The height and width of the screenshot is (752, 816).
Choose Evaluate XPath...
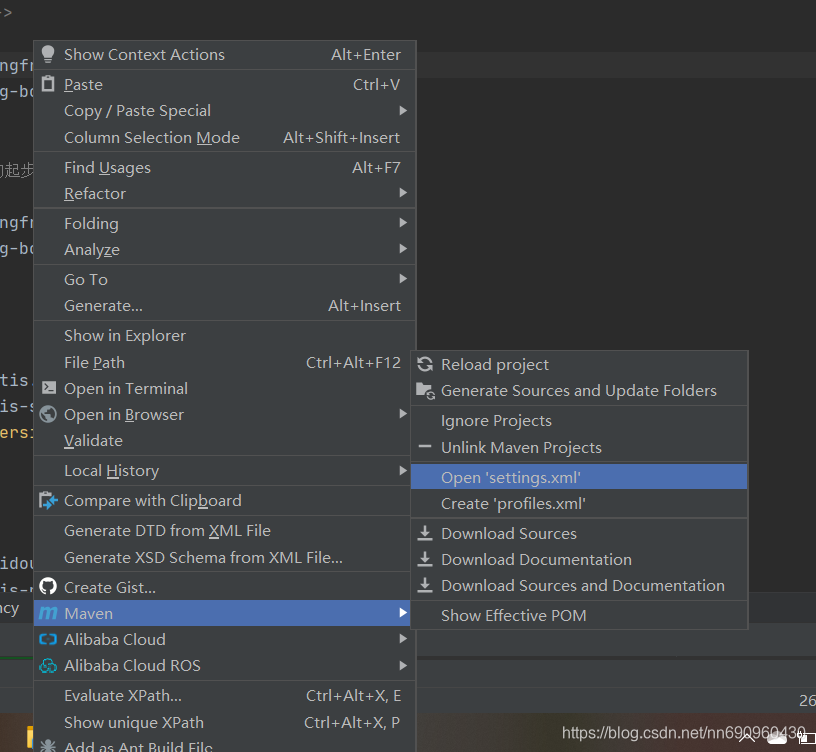pos(225,696)
